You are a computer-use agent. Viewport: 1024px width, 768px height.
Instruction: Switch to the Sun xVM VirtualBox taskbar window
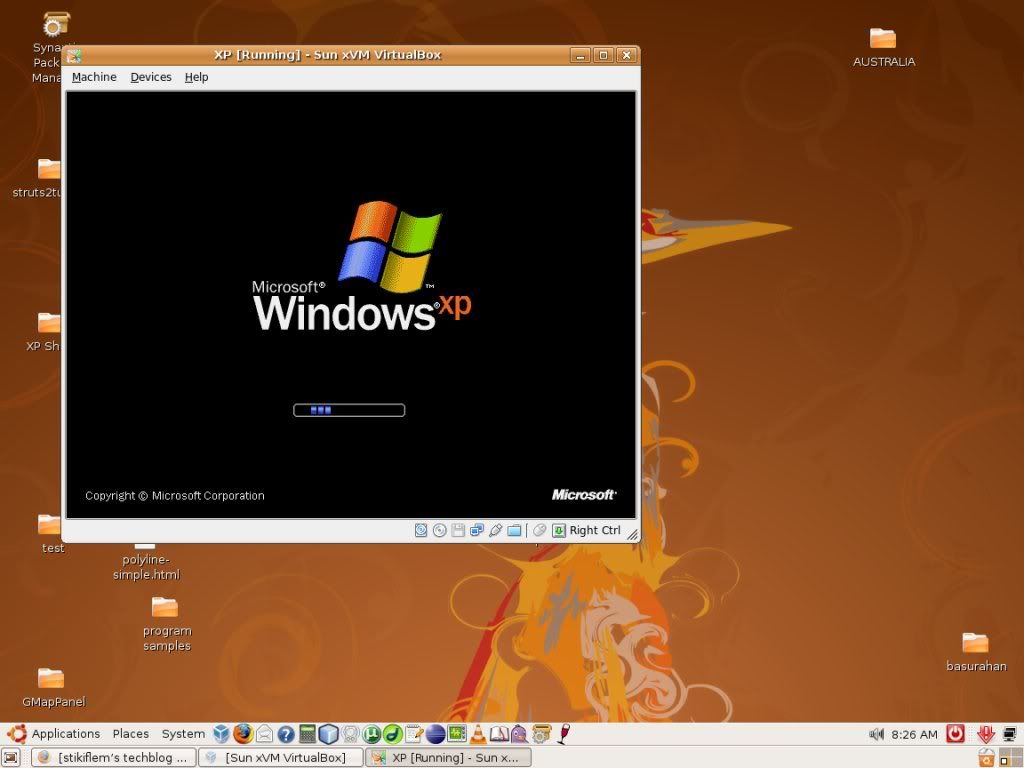pos(280,758)
